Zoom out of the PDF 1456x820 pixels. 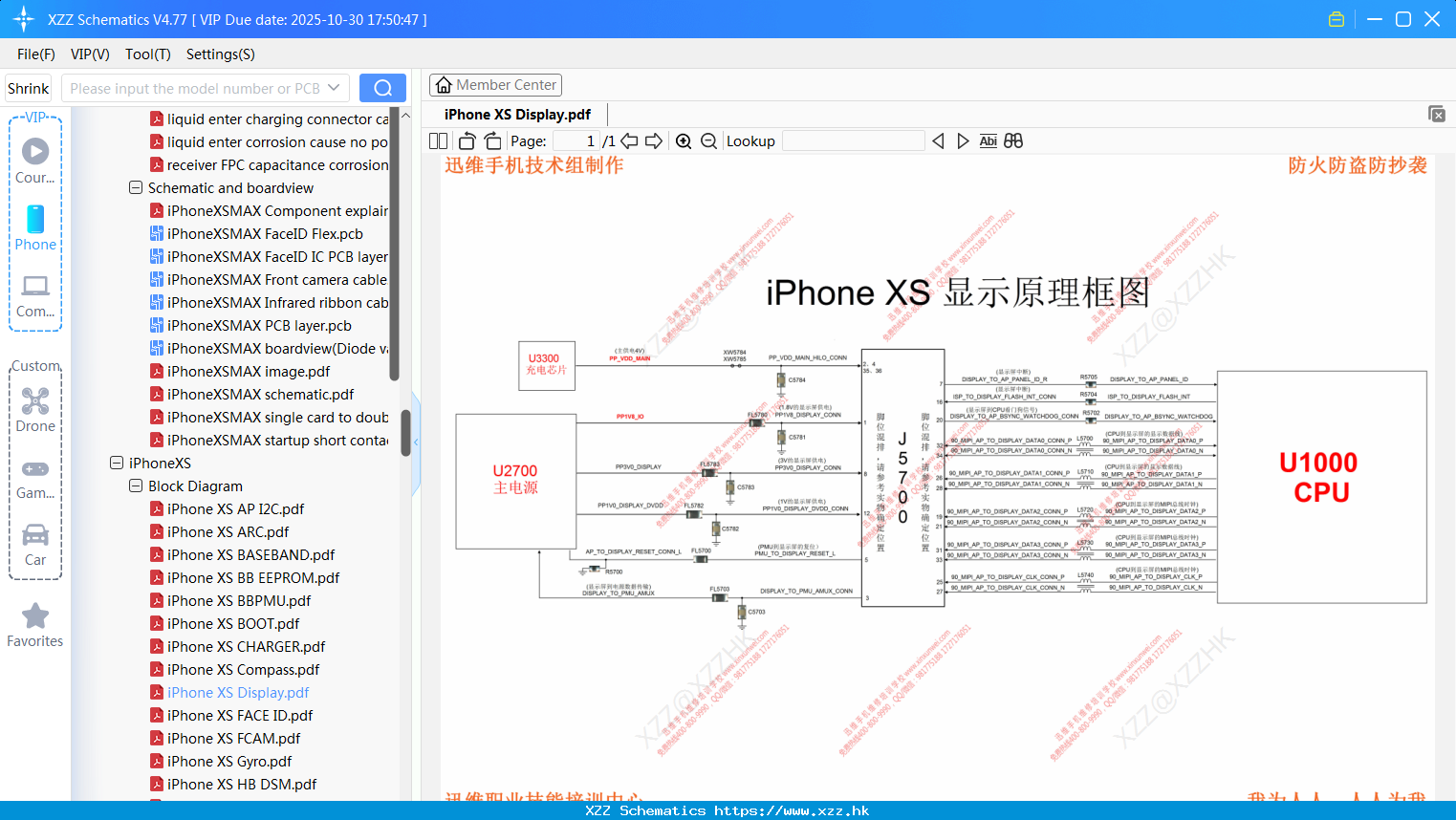708,141
